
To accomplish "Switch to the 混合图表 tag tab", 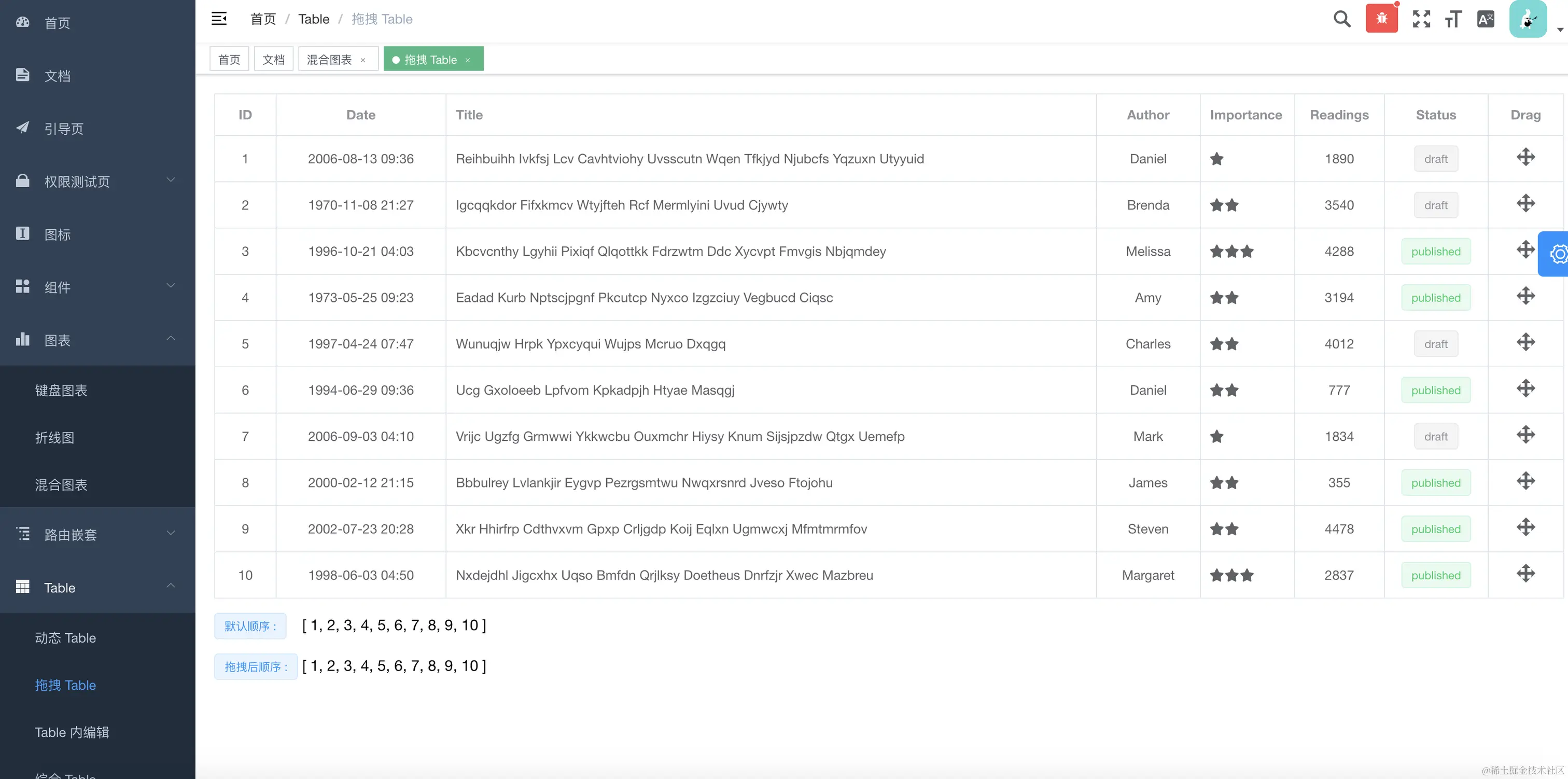I will click(329, 59).
